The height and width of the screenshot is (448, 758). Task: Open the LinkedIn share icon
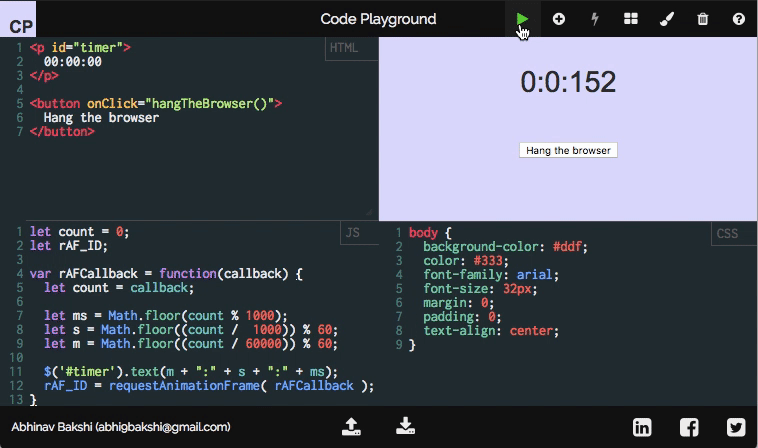[642, 427]
